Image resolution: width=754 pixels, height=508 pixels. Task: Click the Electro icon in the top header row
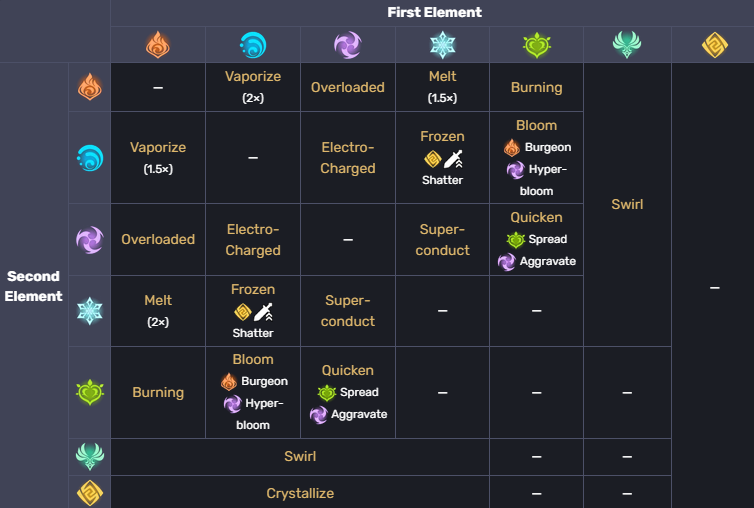[x=347, y=45]
